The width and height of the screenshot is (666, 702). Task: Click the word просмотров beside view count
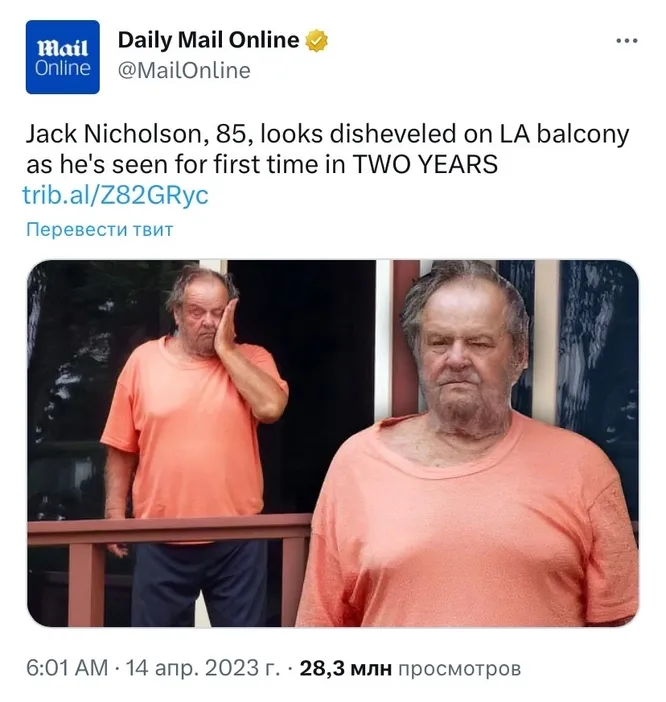click(x=460, y=669)
